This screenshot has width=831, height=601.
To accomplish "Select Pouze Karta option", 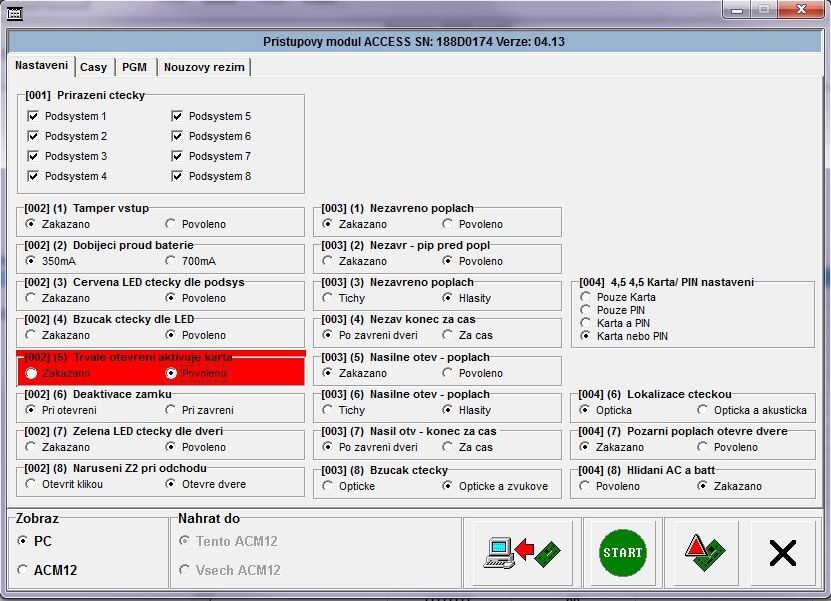I will coord(586,298).
